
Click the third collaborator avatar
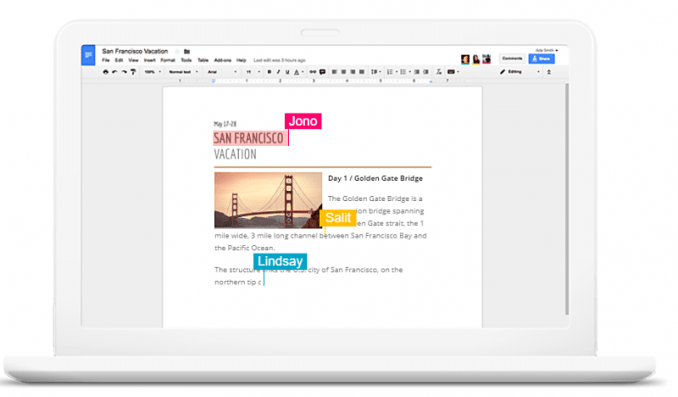(x=486, y=59)
